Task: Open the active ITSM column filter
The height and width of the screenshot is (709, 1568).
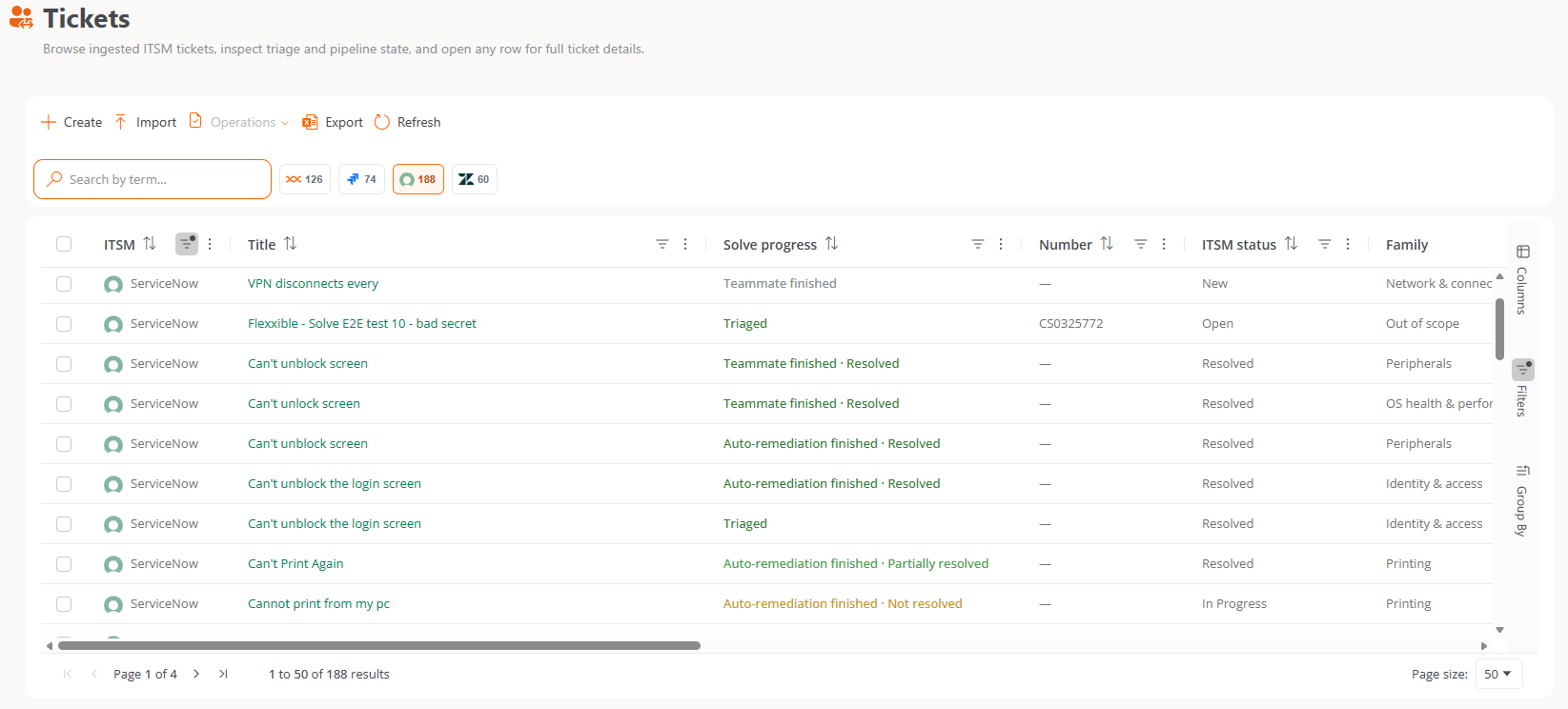Action: (x=187, y=244)
